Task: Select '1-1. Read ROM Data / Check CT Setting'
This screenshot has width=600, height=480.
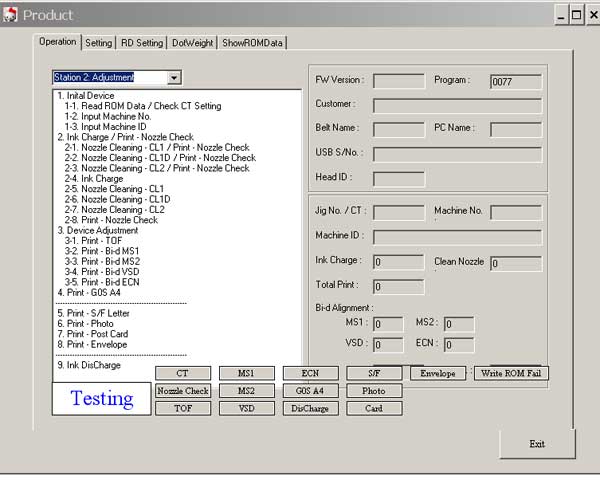Action: click(143, 106)
